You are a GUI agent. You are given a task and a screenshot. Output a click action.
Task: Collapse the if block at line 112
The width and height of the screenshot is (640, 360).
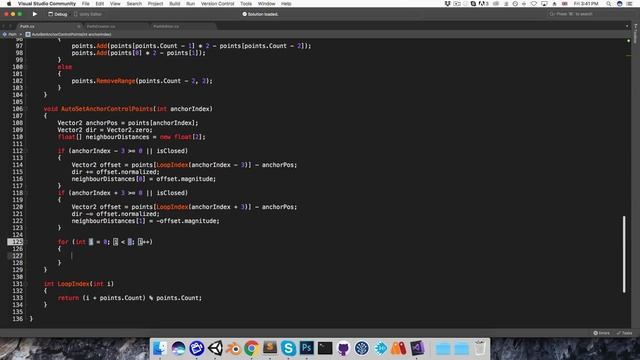pos(27,151)
